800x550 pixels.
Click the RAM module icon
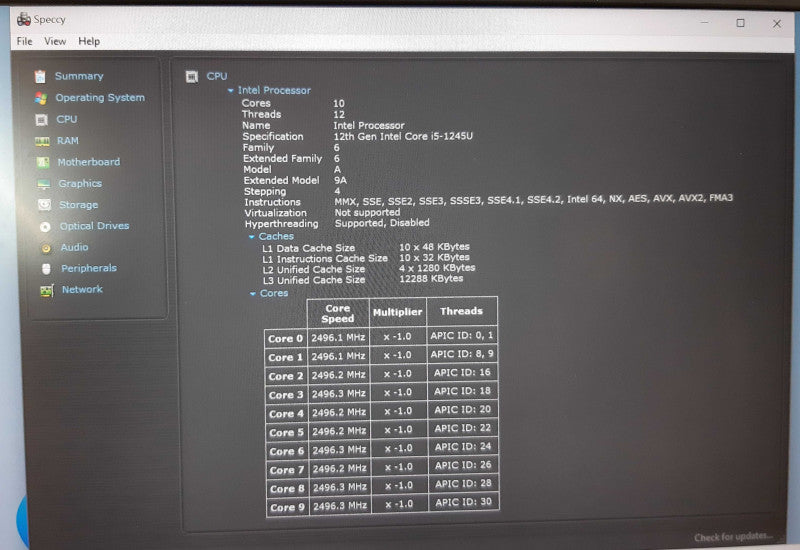[42, 141]
